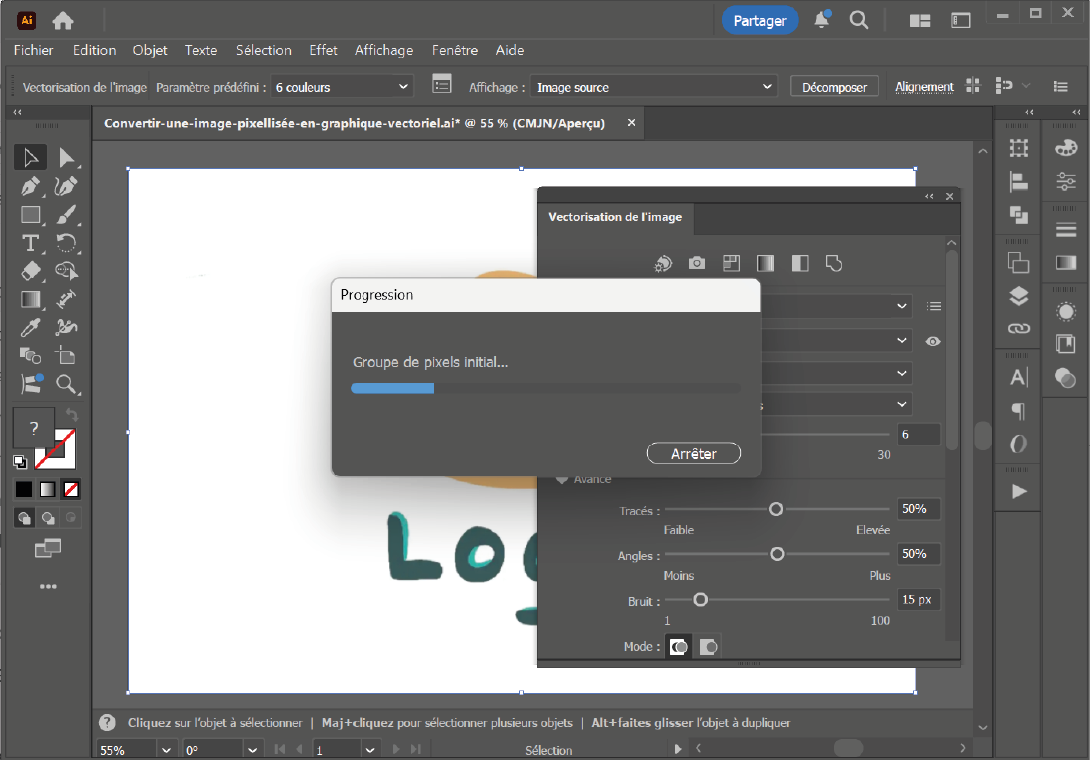This screenshot has height=760, width=1090.
Task: Pick the Eyedropper tool
Action: (31, 327)
